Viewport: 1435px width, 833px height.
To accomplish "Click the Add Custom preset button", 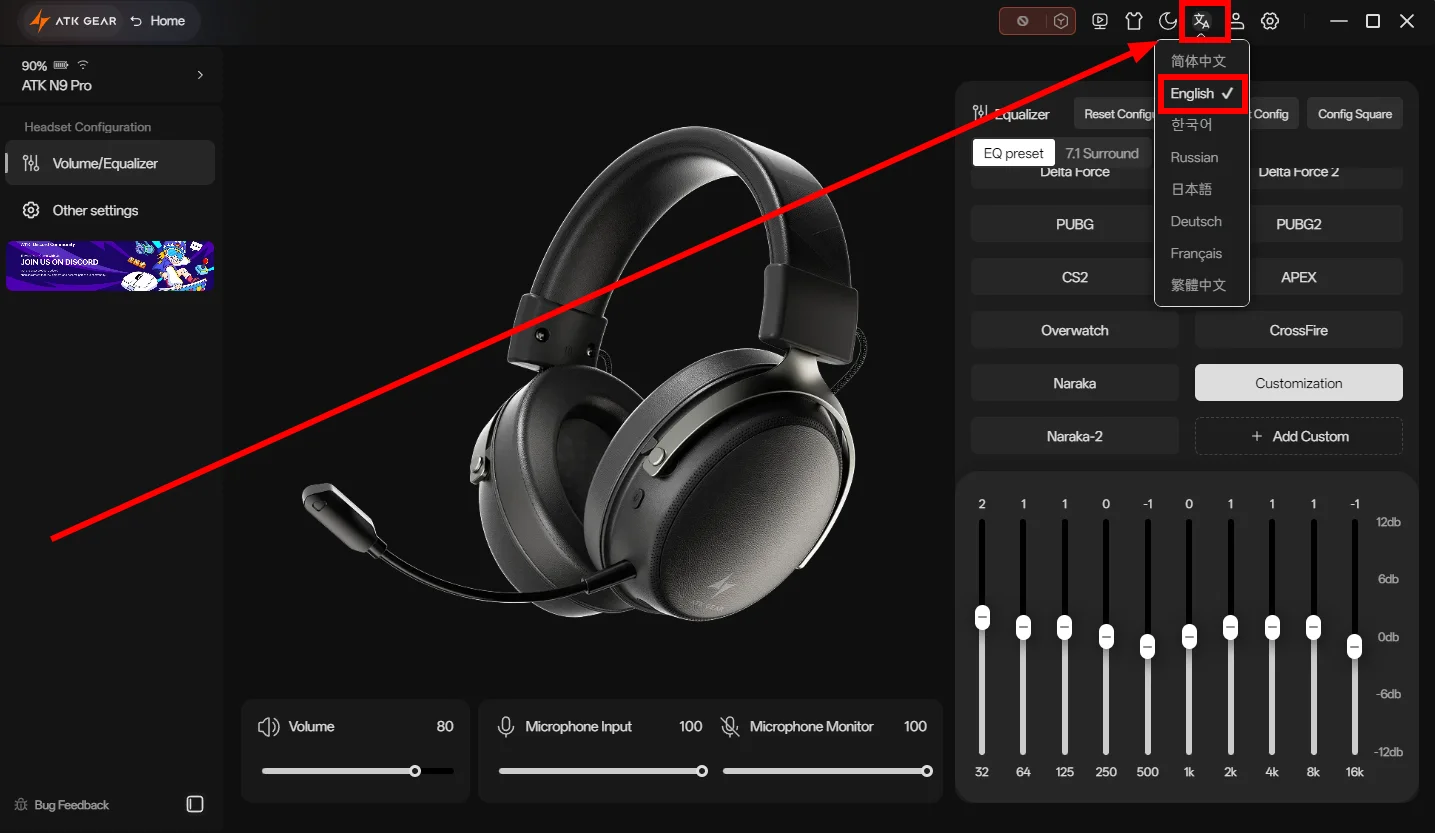I will pos(1299,436).
